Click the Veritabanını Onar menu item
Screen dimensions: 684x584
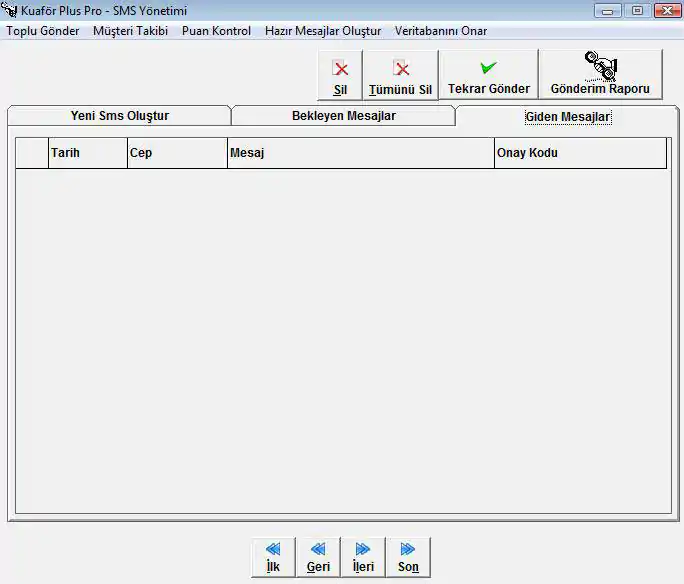(441, 31)
